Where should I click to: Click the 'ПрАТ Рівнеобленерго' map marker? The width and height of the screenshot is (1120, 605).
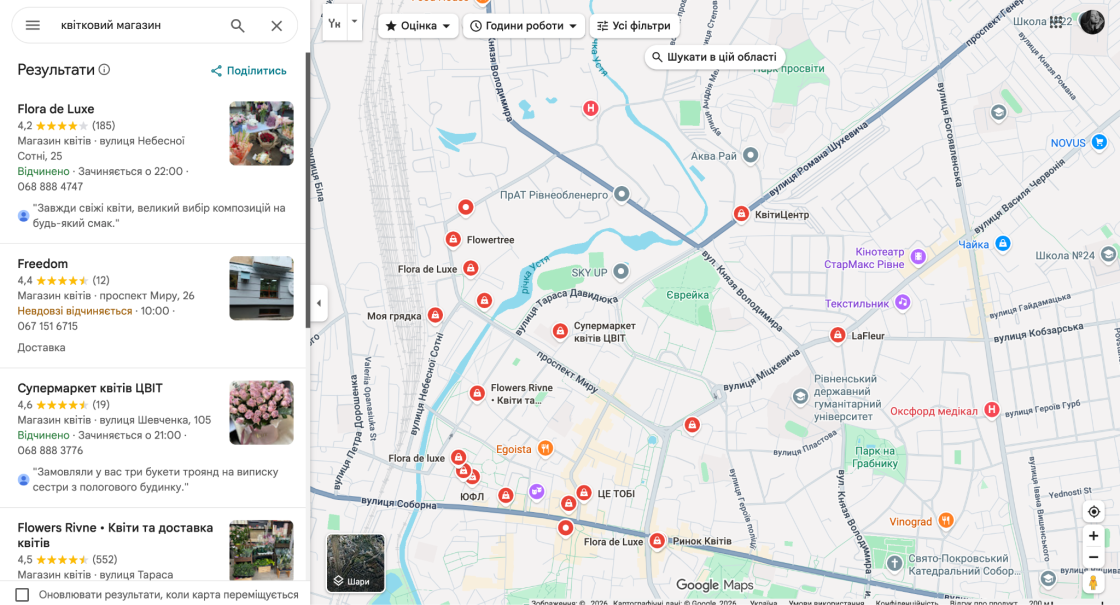[621, 194]
